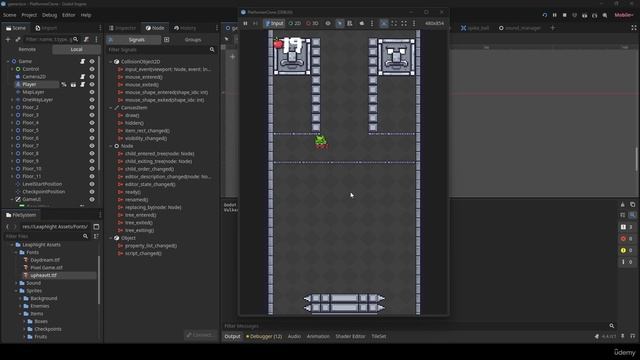Screen dimensions: 640x360
Task: Open the script icon on Camera2D node
Action: (82, 77)
